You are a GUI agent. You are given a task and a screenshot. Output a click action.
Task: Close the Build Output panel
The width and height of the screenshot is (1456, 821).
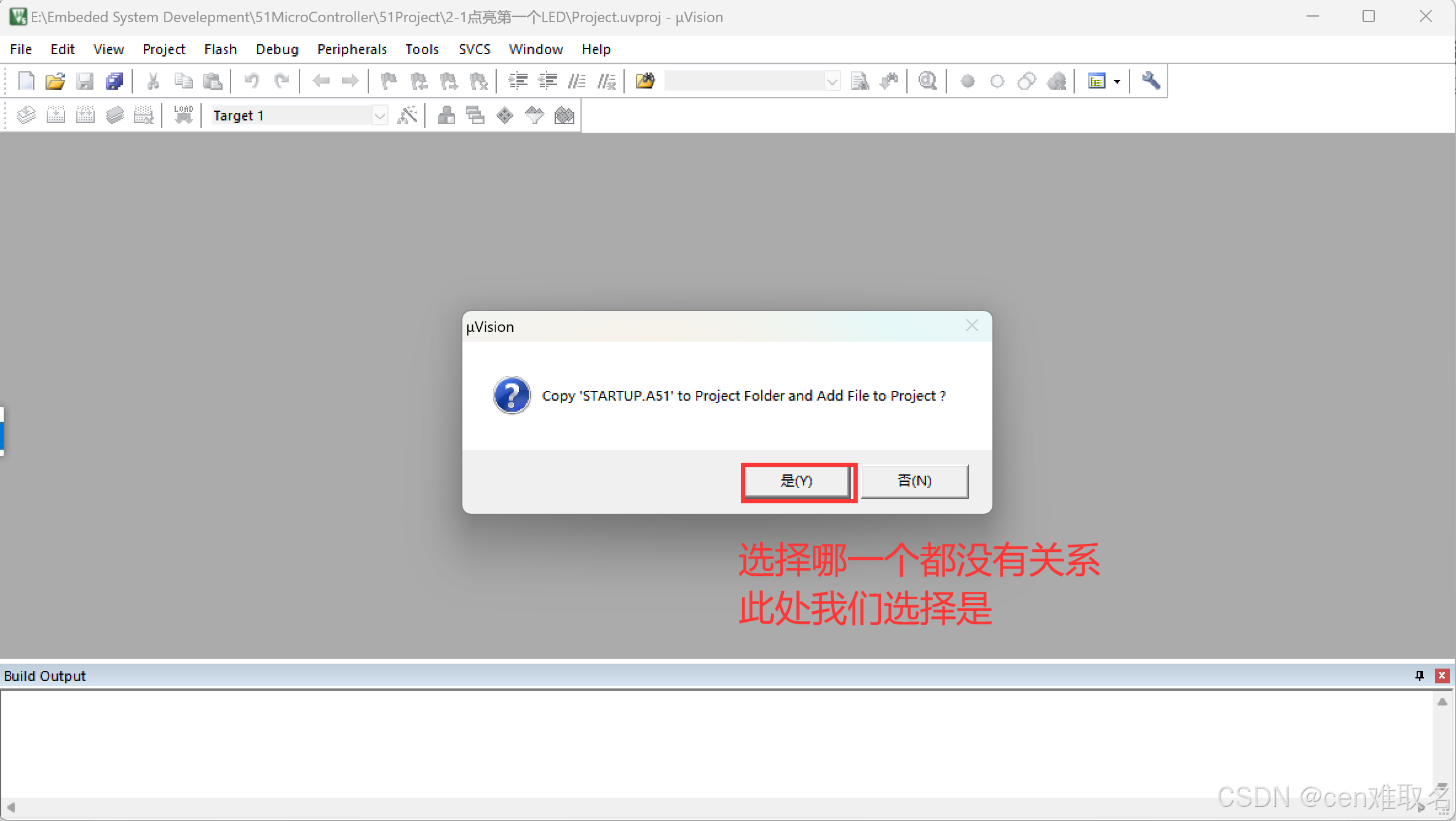(1441, 675)
